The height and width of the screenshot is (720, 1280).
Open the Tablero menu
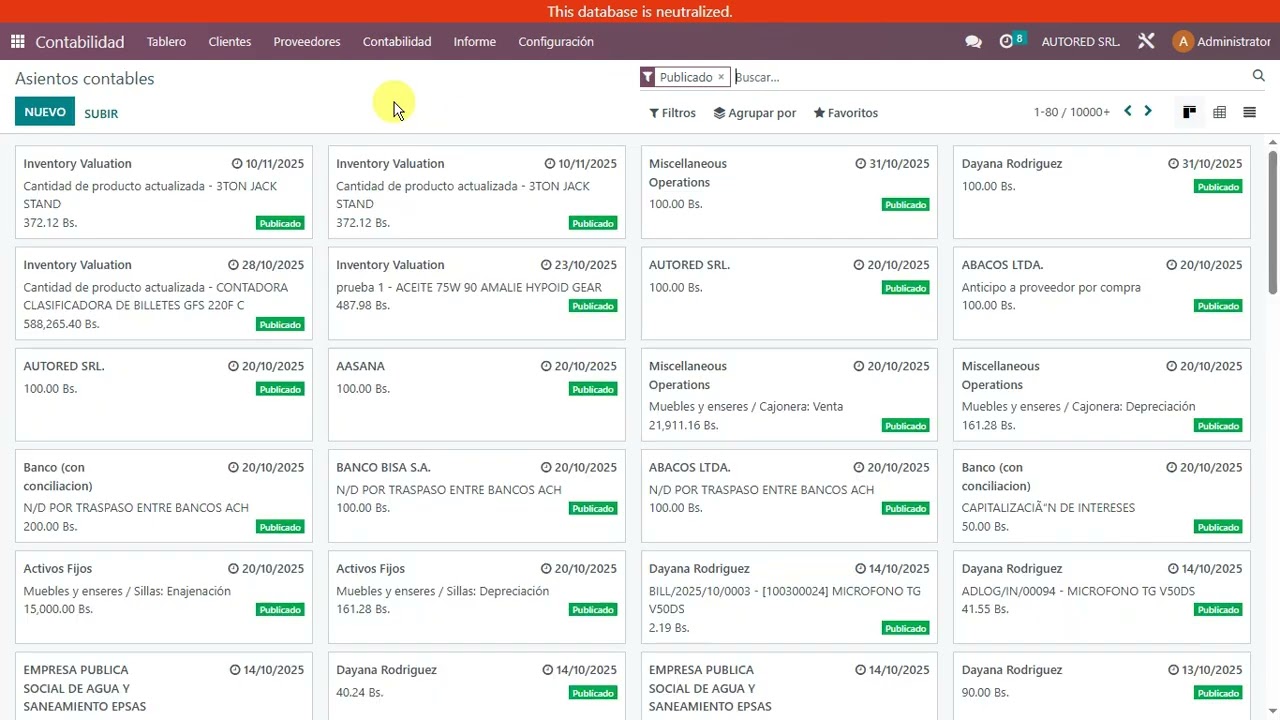[x=166, y=42]
